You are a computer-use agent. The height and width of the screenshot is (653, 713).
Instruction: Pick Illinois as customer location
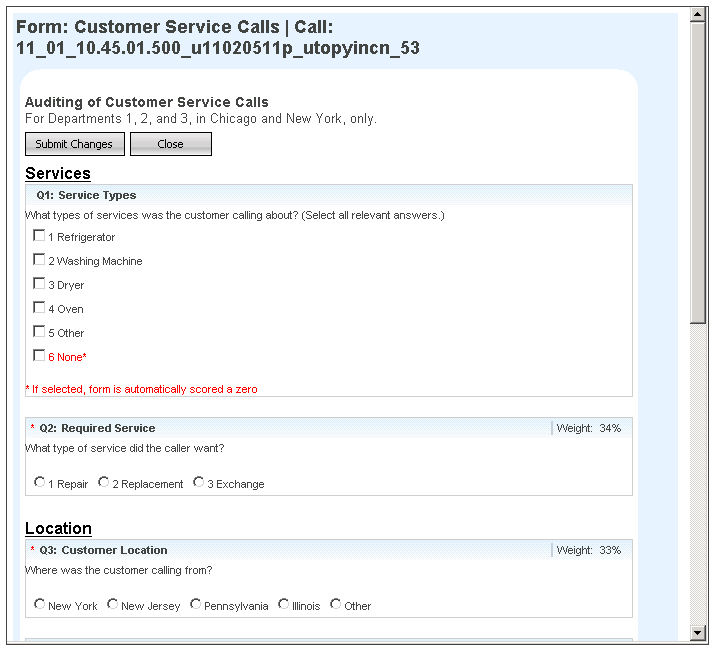click(x=284, y=605)
